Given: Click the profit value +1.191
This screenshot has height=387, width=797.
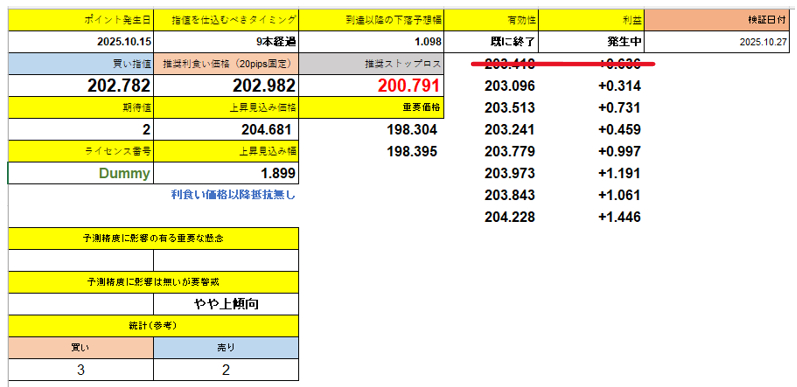Looking at the screenshot, I should pos(619,173).
